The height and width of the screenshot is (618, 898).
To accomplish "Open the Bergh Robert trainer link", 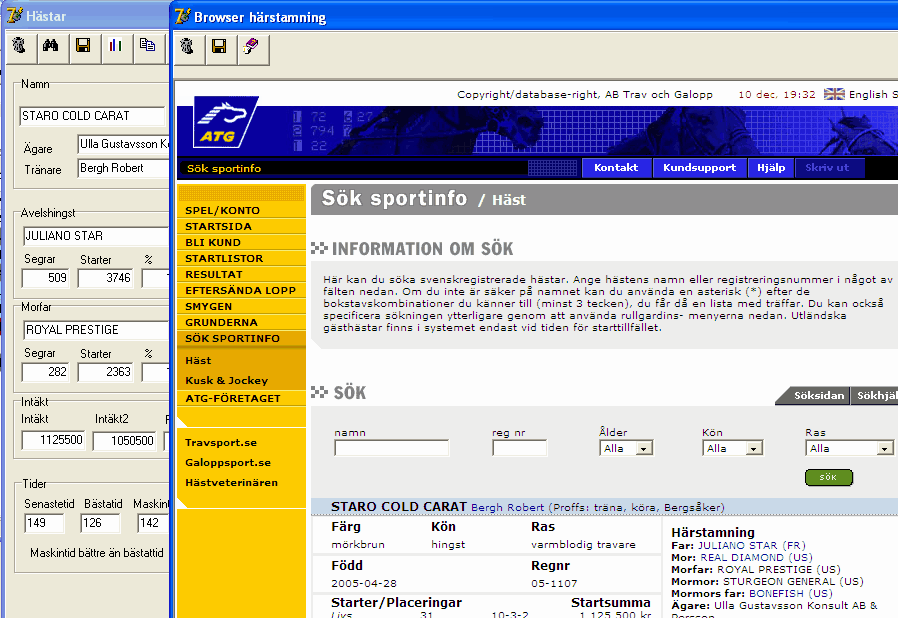I will [x=507, y=507].
